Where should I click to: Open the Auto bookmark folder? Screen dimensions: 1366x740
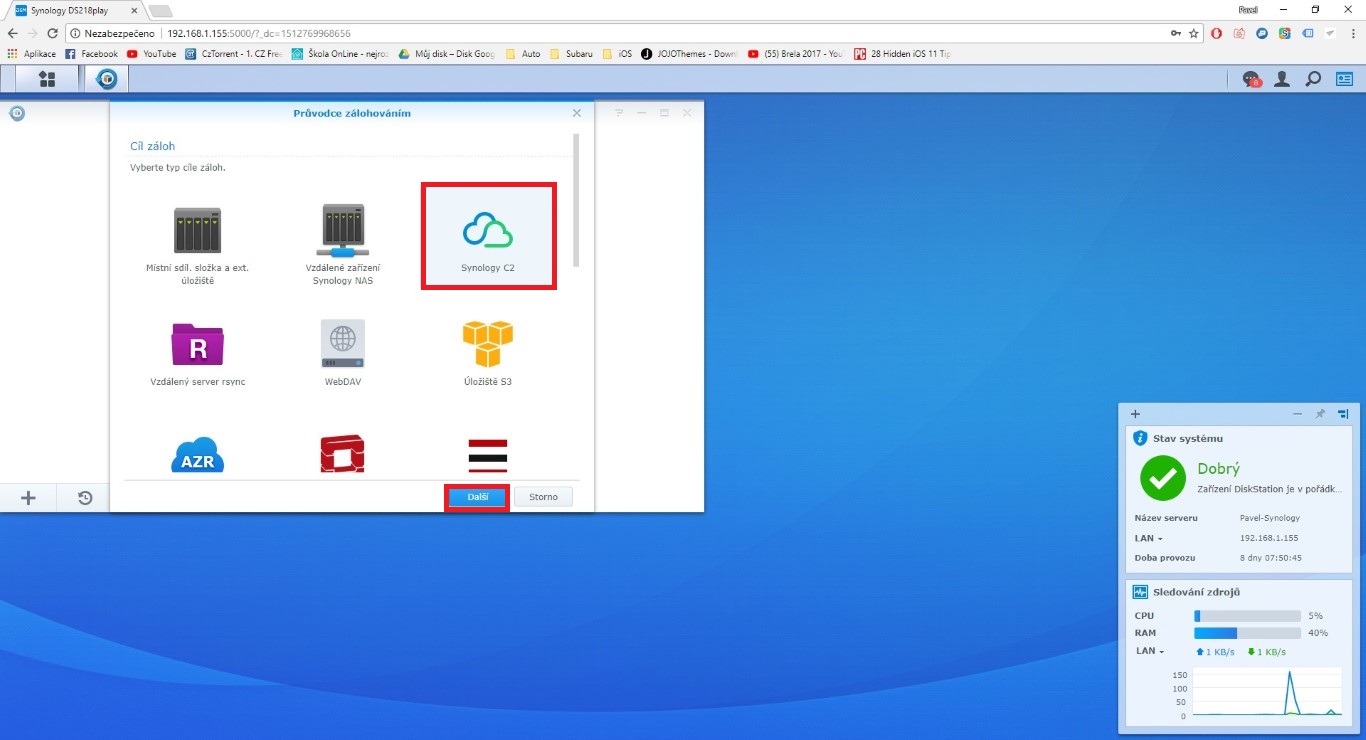point(524,54)
